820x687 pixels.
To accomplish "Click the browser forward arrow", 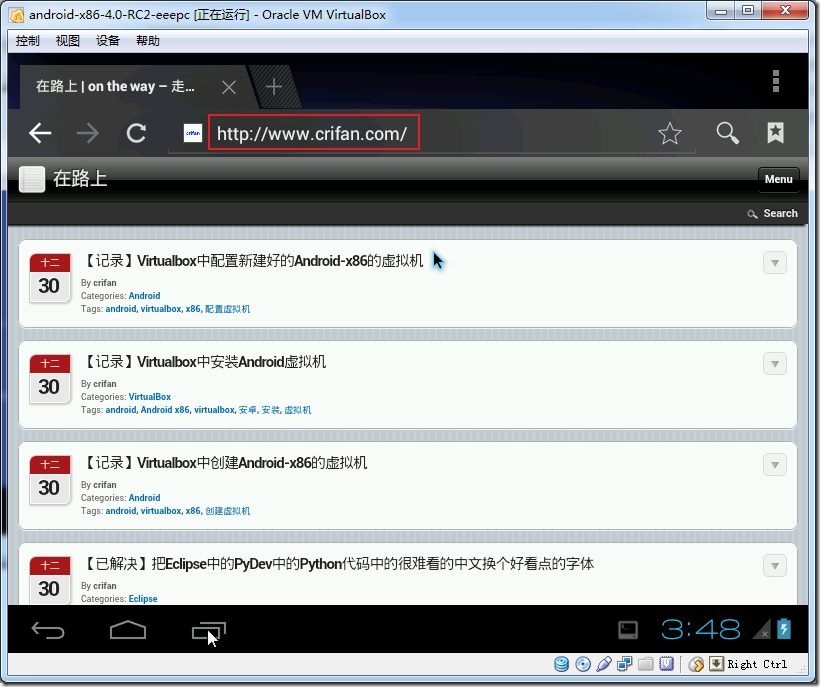I will coord(87,133).
